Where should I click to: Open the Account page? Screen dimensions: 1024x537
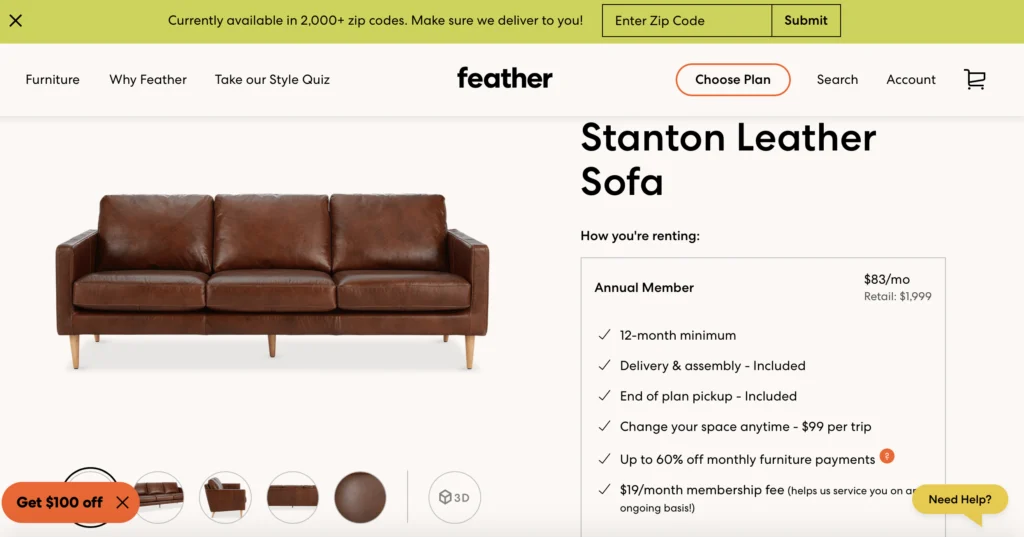point(911,80)
